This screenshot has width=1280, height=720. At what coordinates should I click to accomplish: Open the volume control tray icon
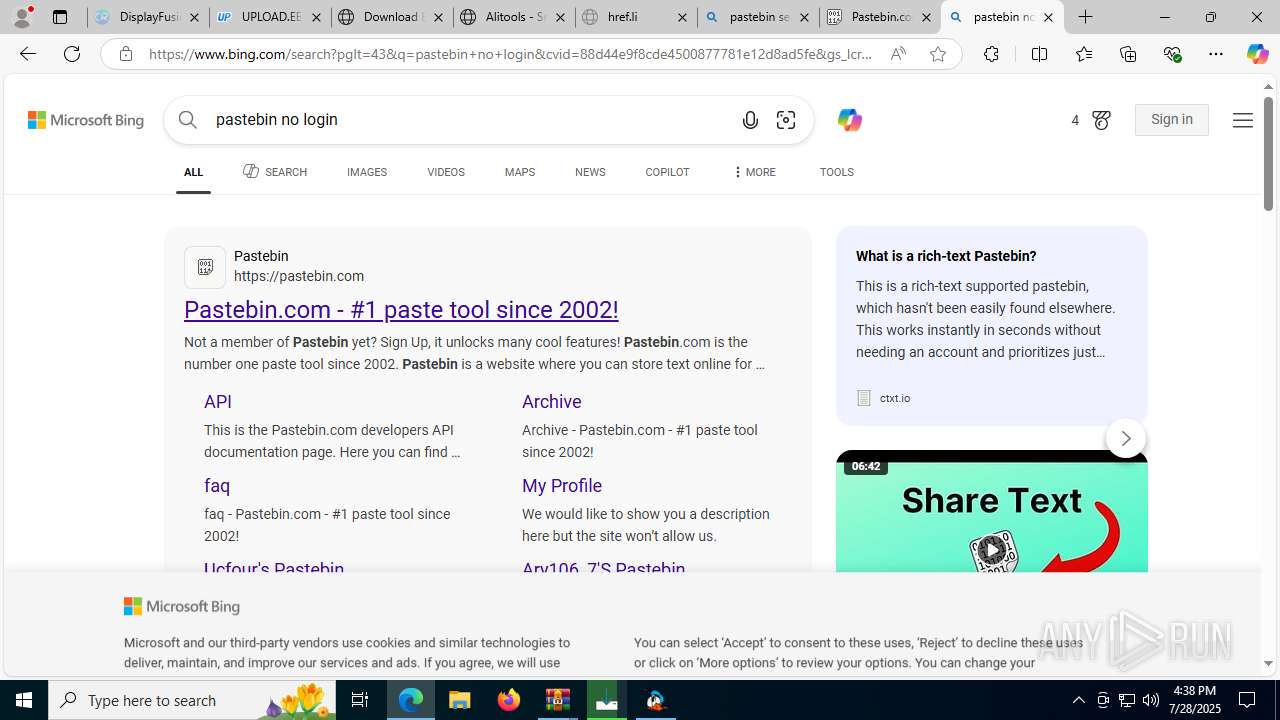point(1151,700)
